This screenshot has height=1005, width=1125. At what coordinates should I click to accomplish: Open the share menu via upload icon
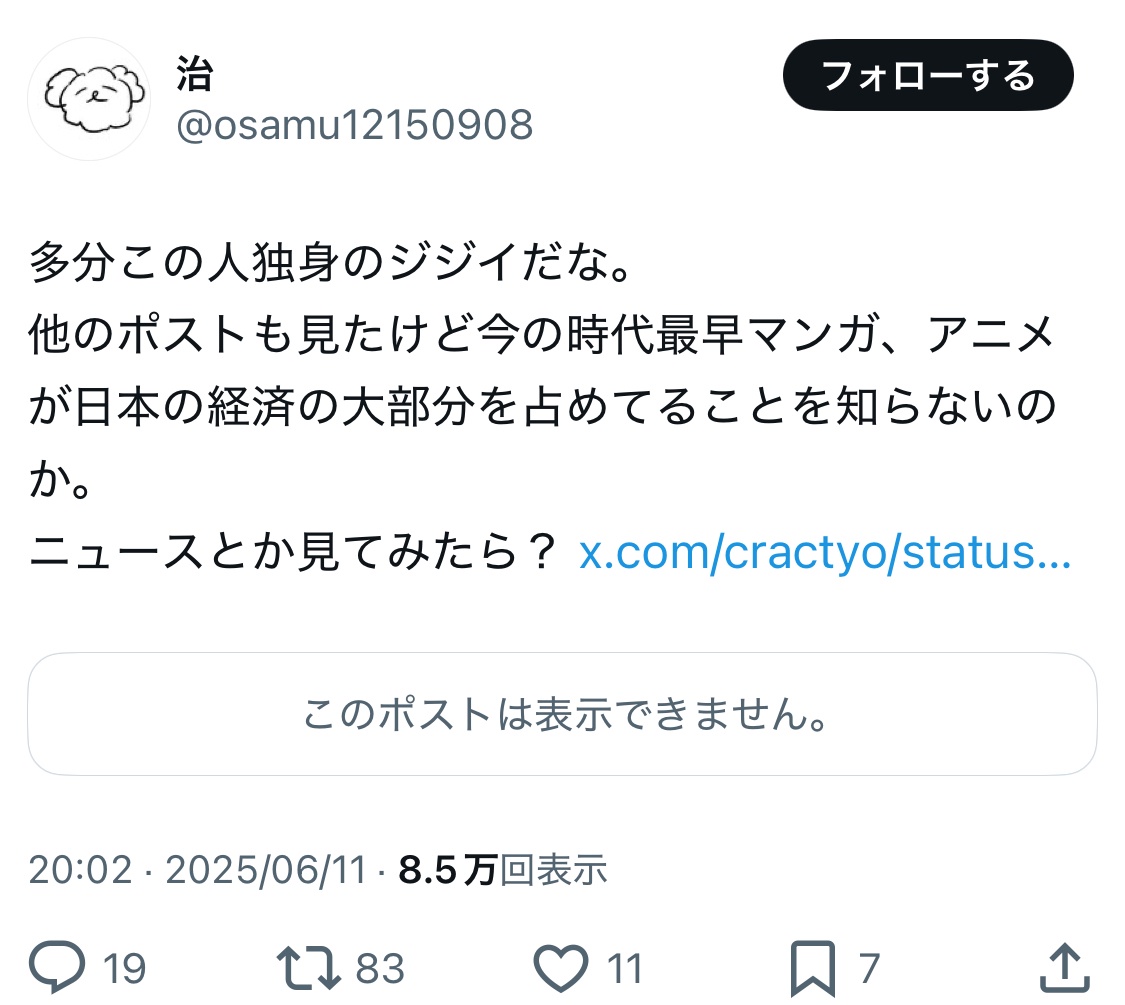(1061, 967)
